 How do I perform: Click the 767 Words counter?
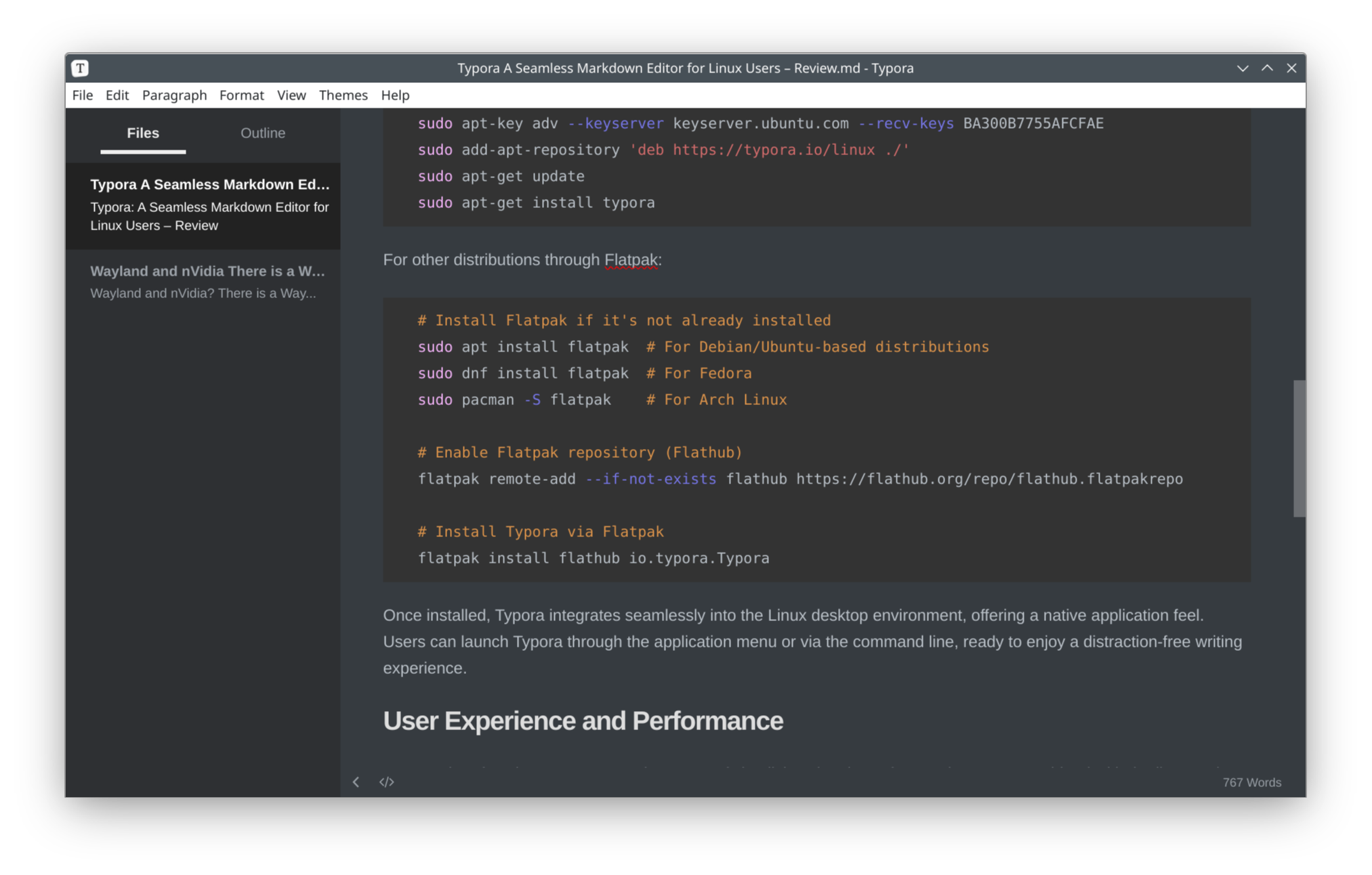[1251, 782]
